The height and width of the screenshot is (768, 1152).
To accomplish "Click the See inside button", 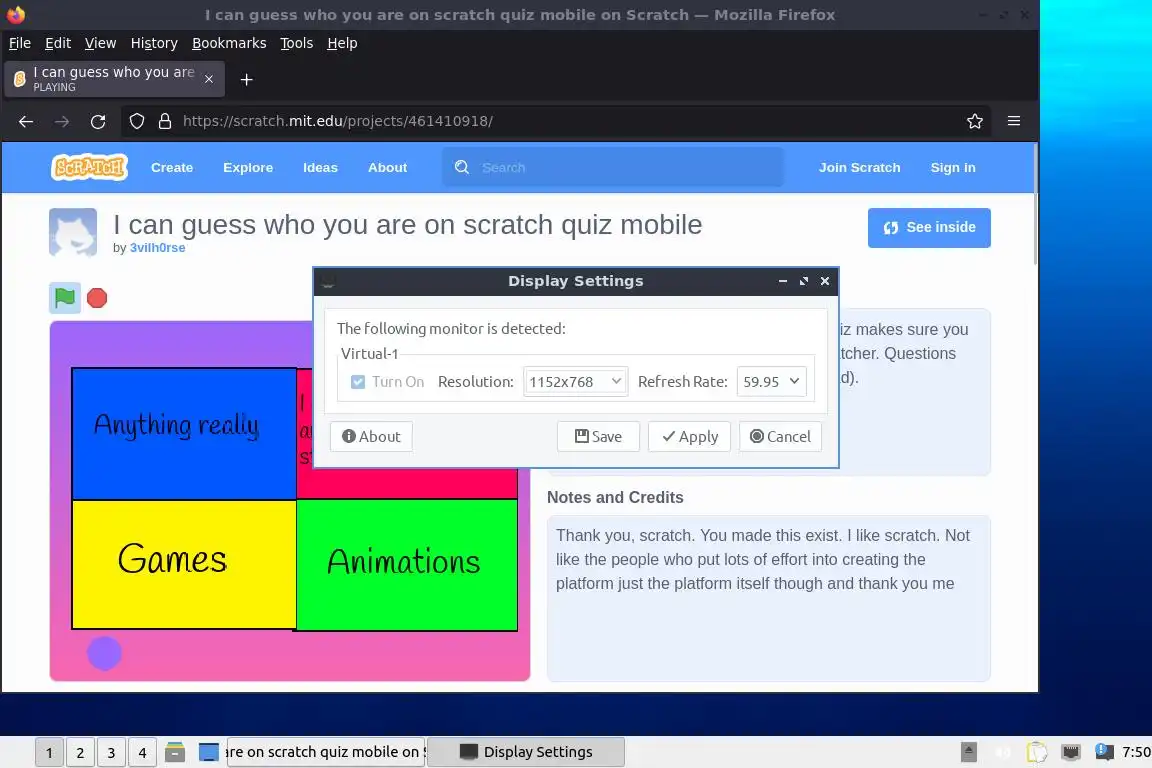I will [x=929, y=228].
